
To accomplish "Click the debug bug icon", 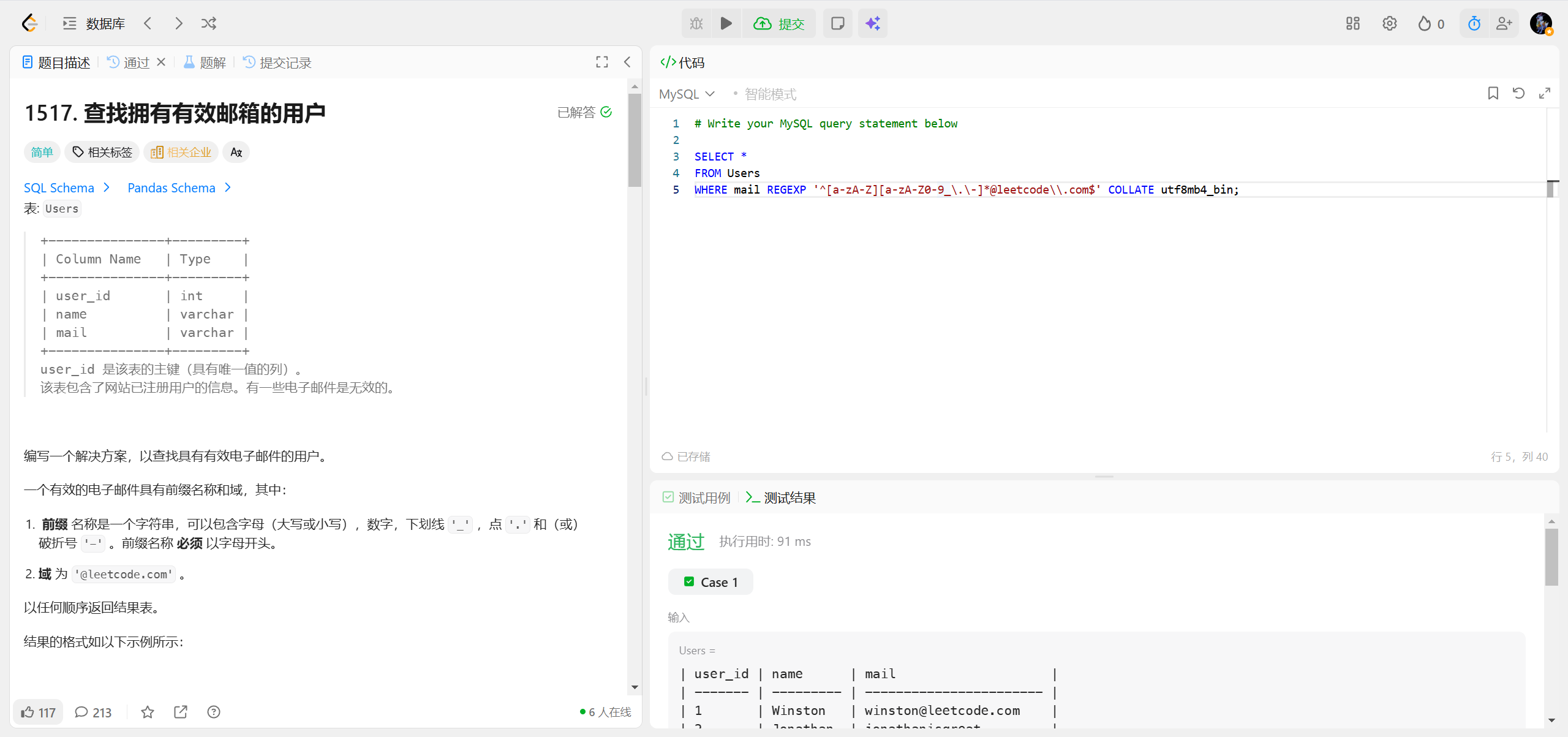I will (696, 23).
